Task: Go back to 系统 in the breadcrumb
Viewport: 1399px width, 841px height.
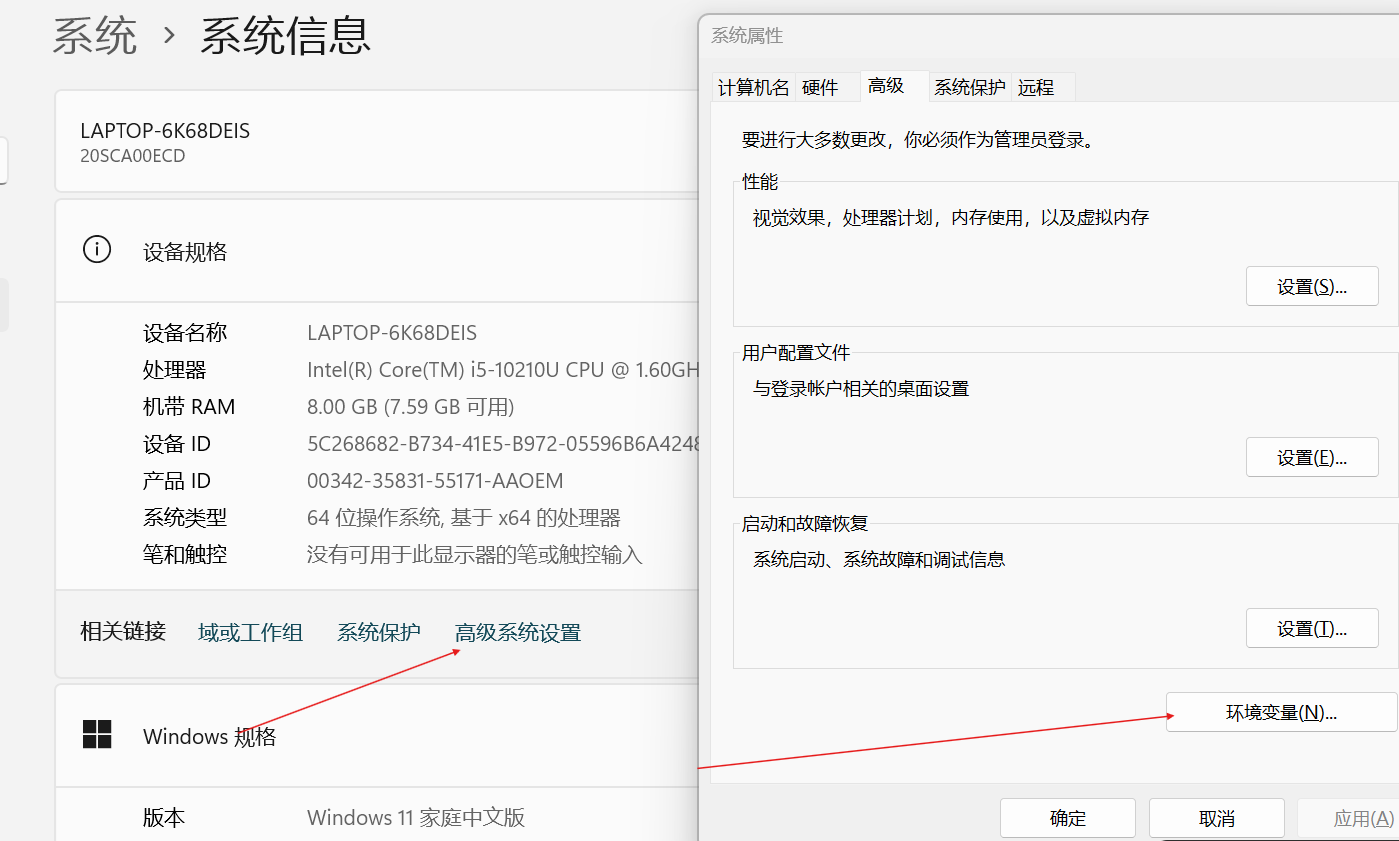Action: (x=94, y=37)
